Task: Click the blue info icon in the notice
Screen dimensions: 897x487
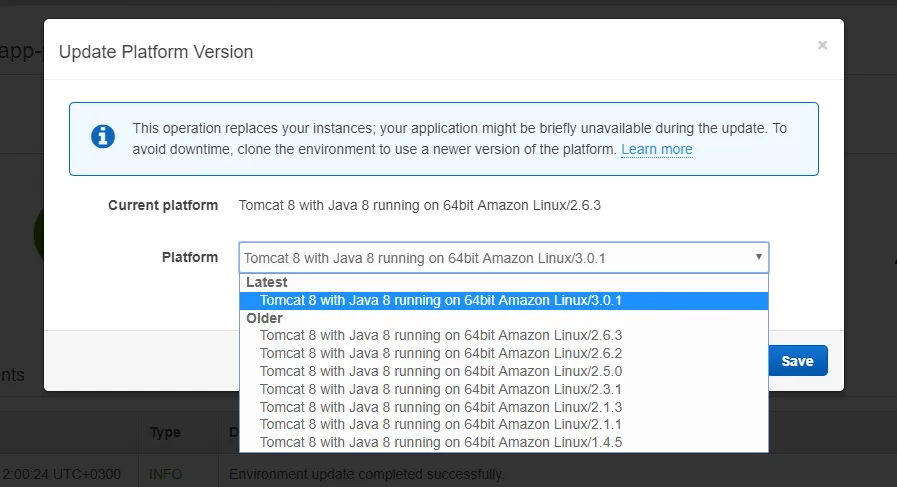Action: (x=103, y=137)
